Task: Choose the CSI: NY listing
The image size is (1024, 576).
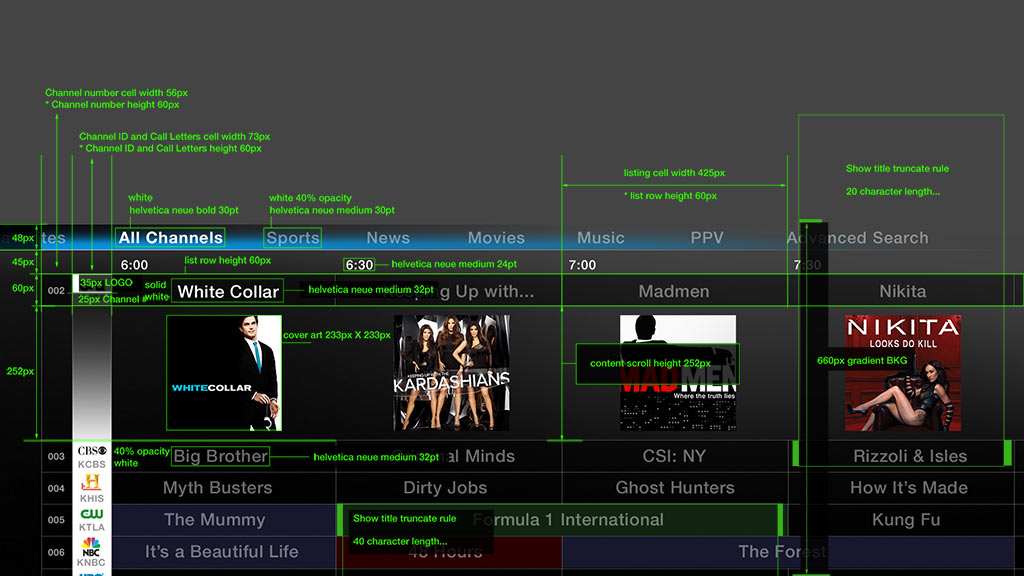Action: pos(674,456)
